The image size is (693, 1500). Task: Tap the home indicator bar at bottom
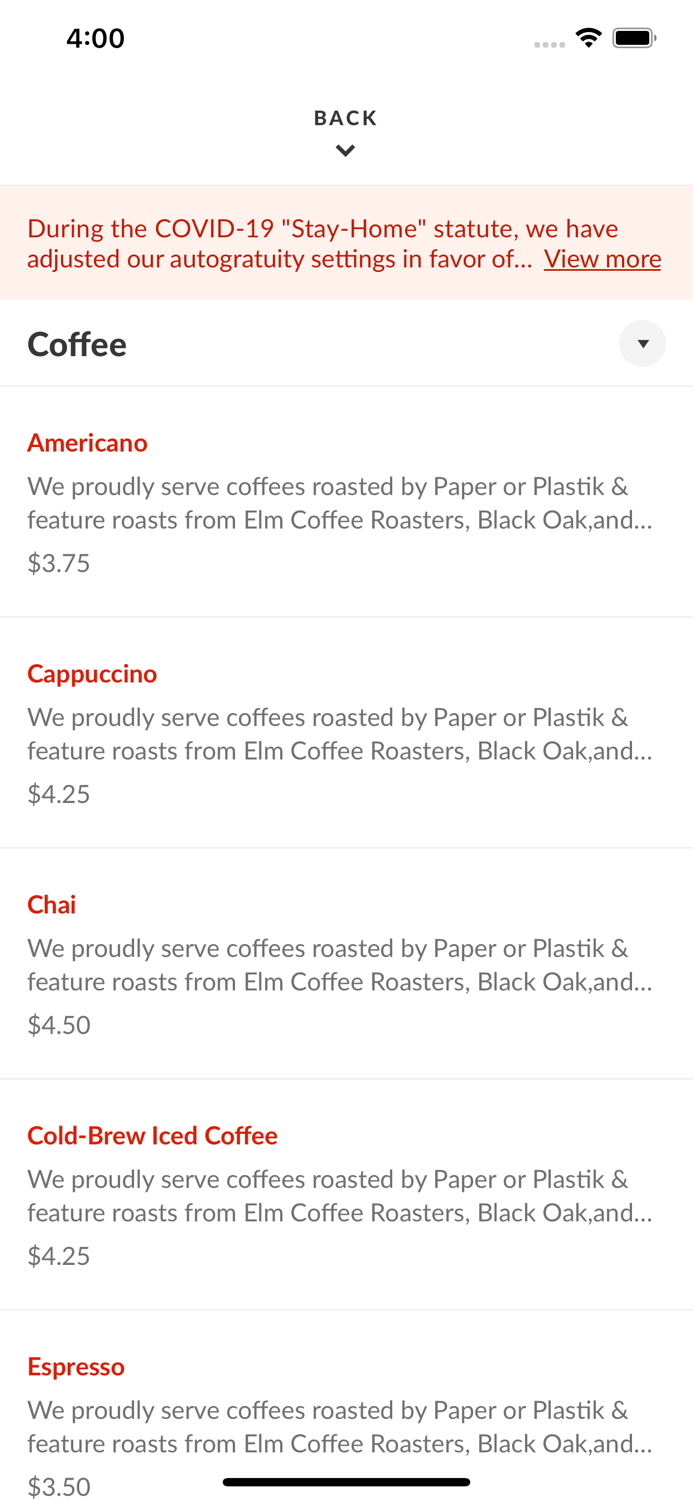[x=346, y=1481]
